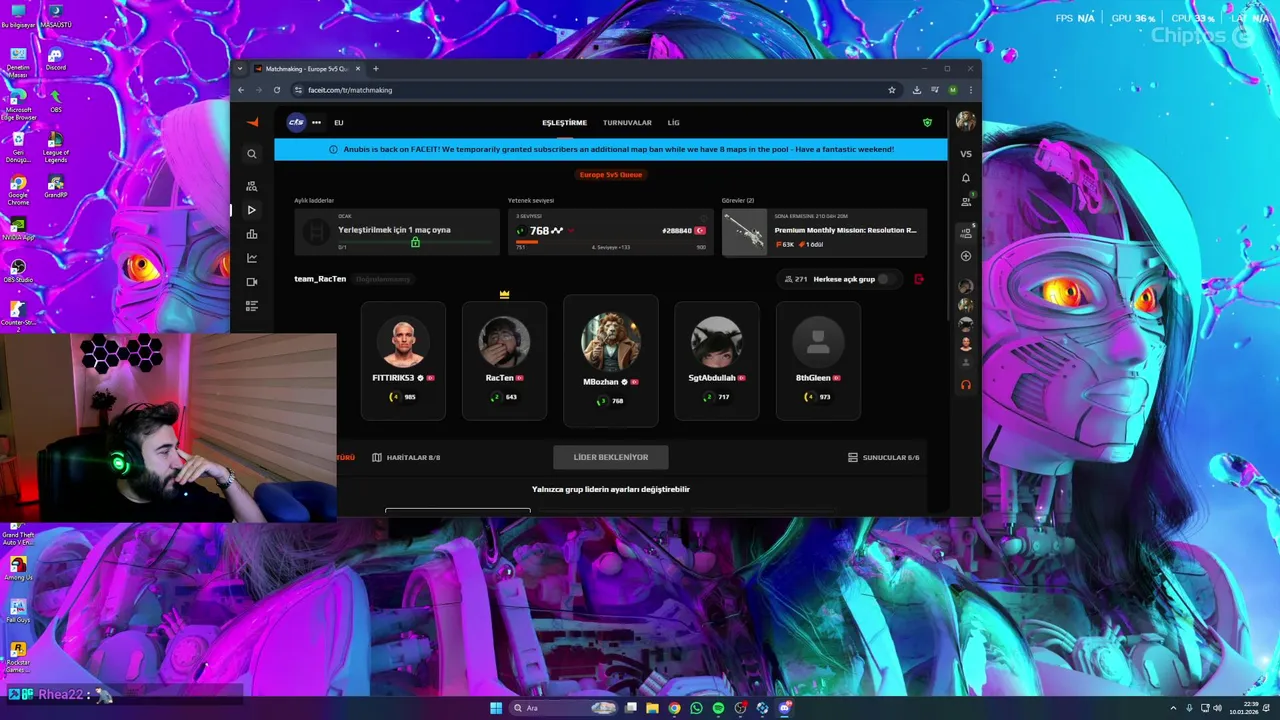Open the leaderboard podium sidebar icon
The width and height of the screenshot is (1280, 720).
(x=252, y=234)
